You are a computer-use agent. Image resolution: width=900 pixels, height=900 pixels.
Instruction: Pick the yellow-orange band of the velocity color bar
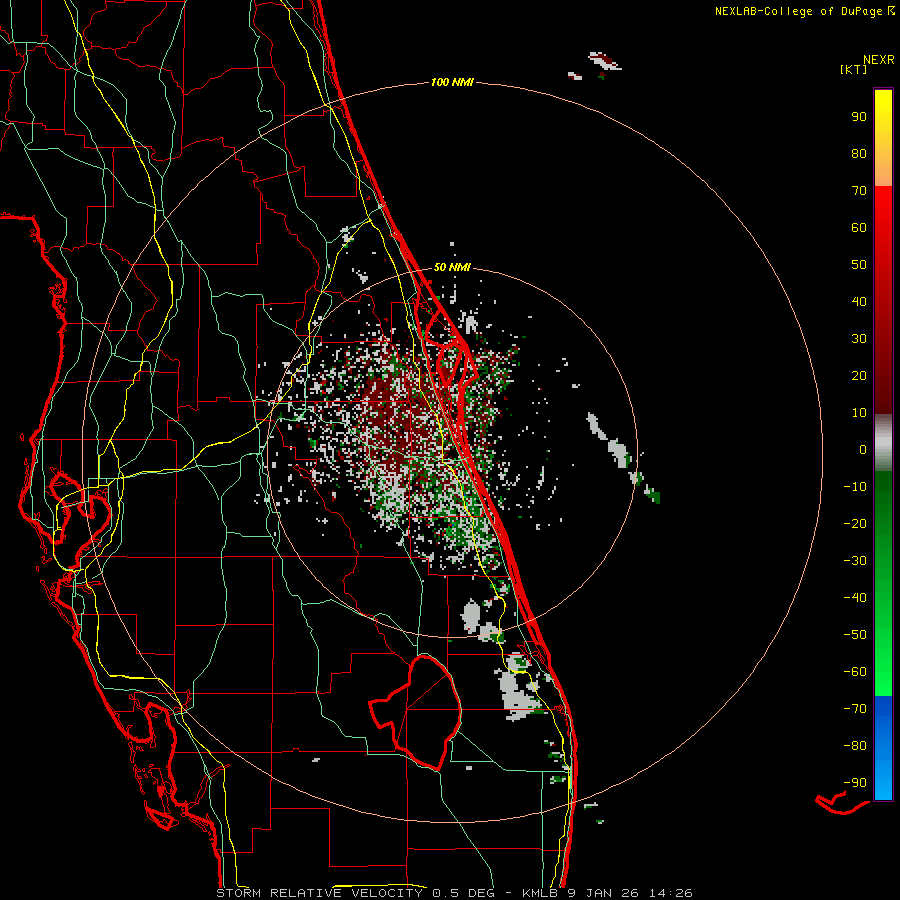[x=883, y=138]
